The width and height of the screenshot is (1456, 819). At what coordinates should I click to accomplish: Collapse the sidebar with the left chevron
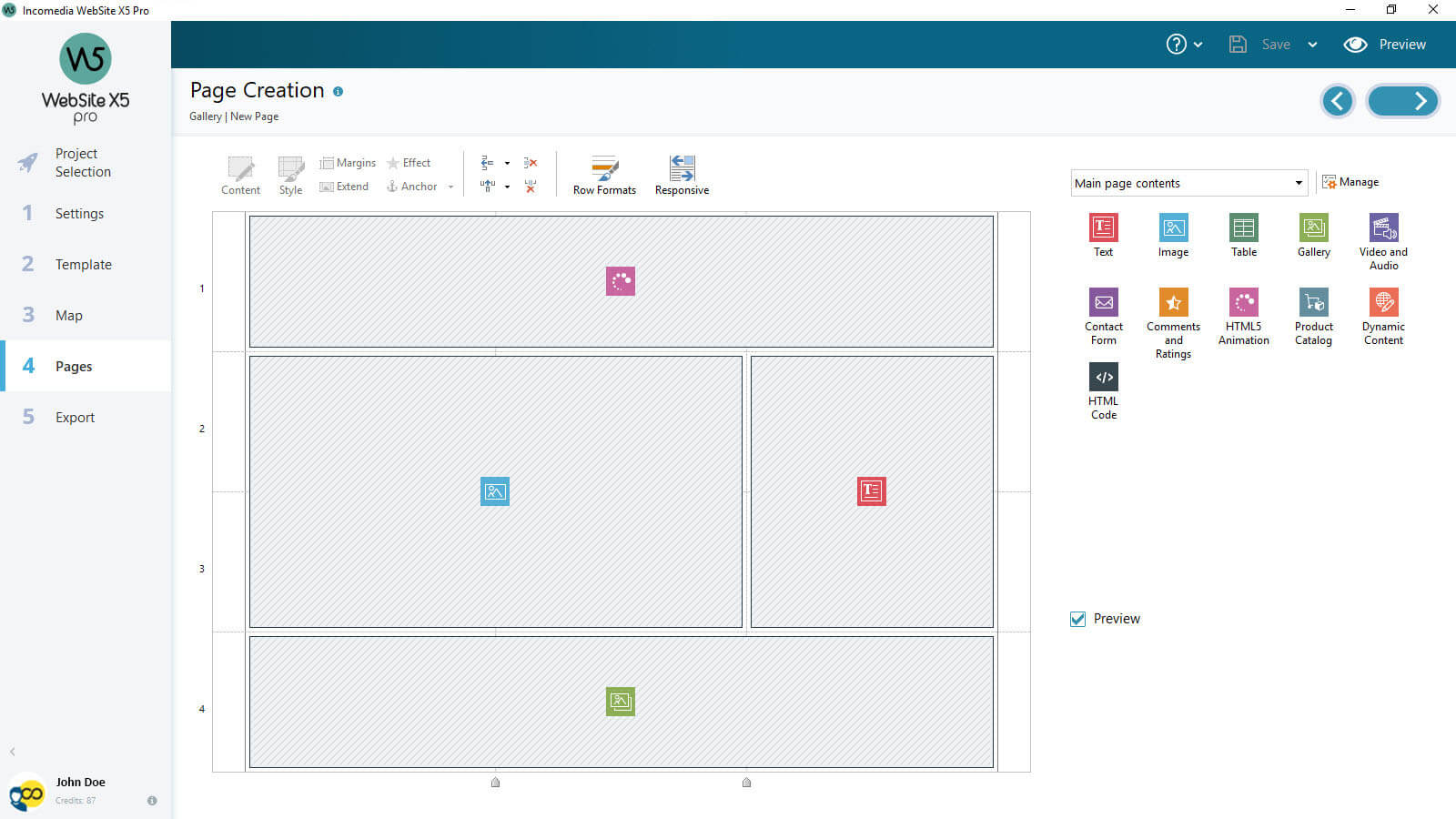(13, 752)
